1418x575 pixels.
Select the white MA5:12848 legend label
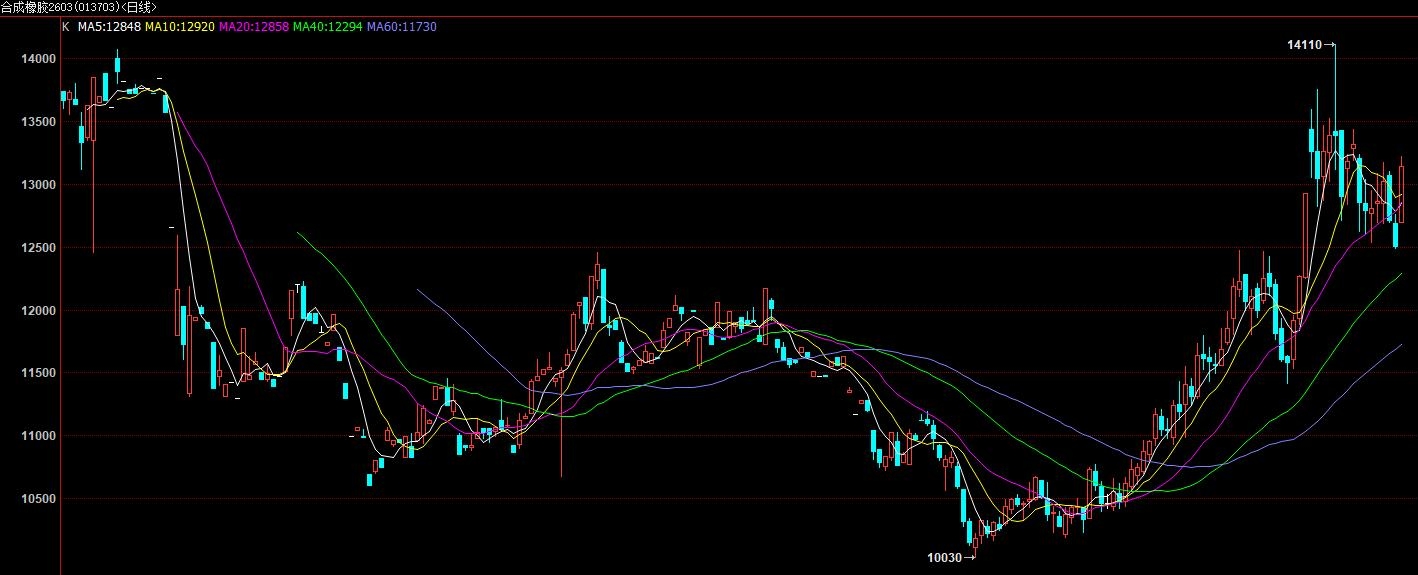click(109, 27)
